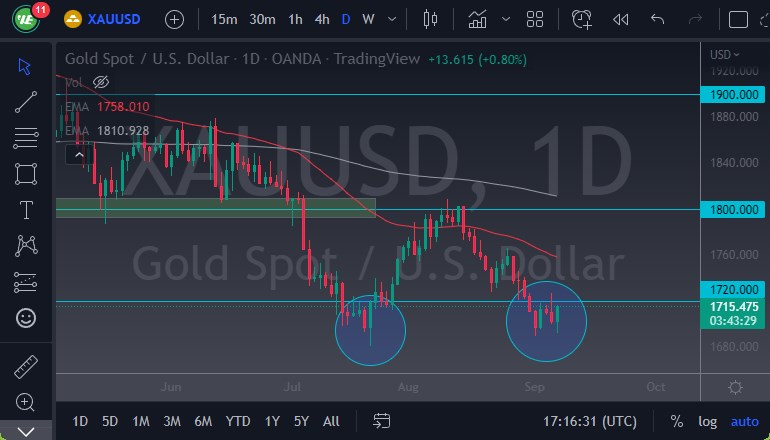
Task: Switch to the 4h timeframe
Action: pyautogui.click(x=322, y=19)
